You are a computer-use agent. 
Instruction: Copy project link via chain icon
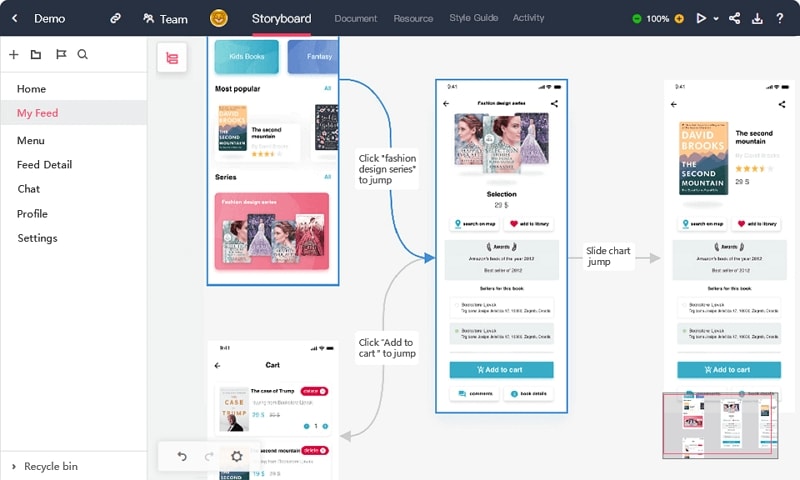tap(116, 18)
